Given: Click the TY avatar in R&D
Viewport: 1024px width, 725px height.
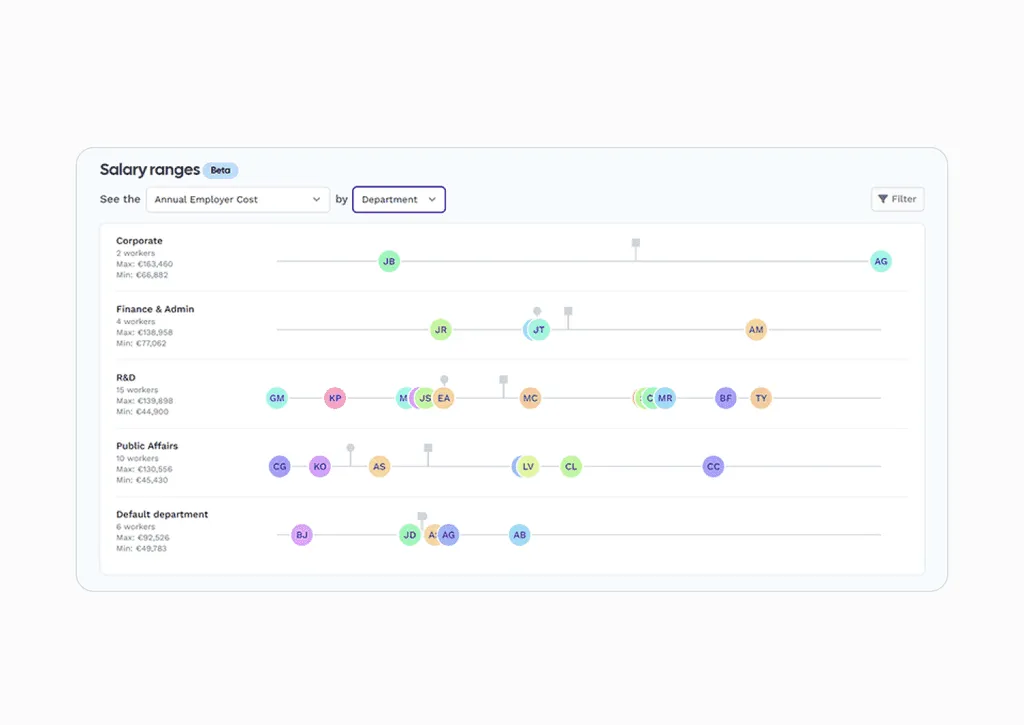Looking at the screenshot, I should pyautogui.click(x=761, y=398).
